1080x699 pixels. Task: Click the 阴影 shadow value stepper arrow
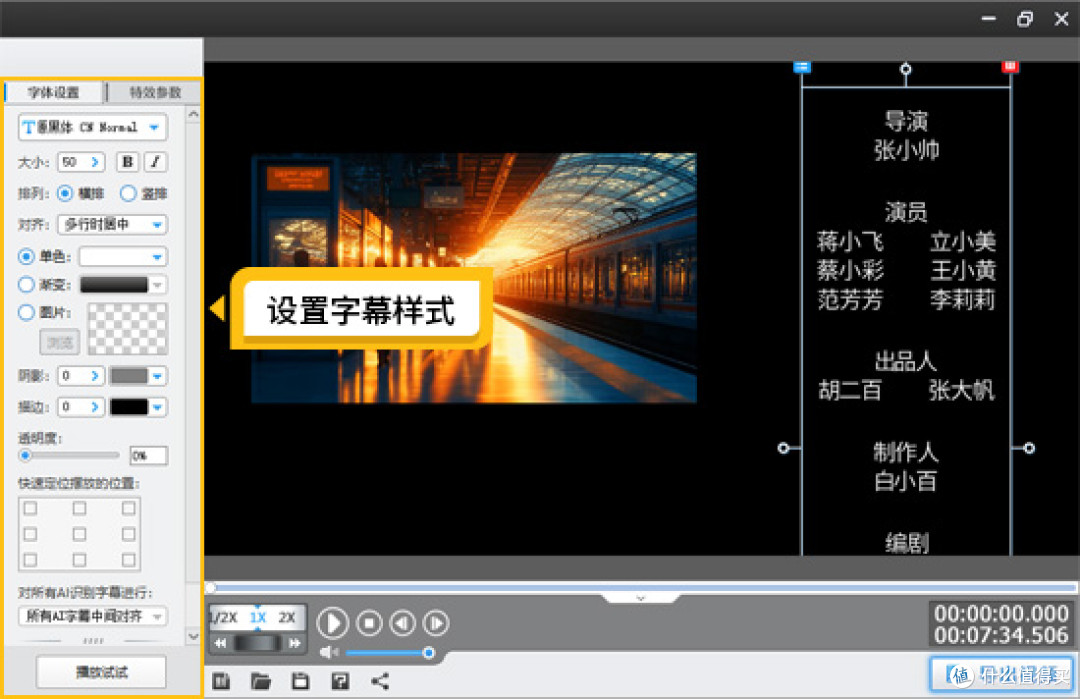pyautogui.click(x=95, y=376)
